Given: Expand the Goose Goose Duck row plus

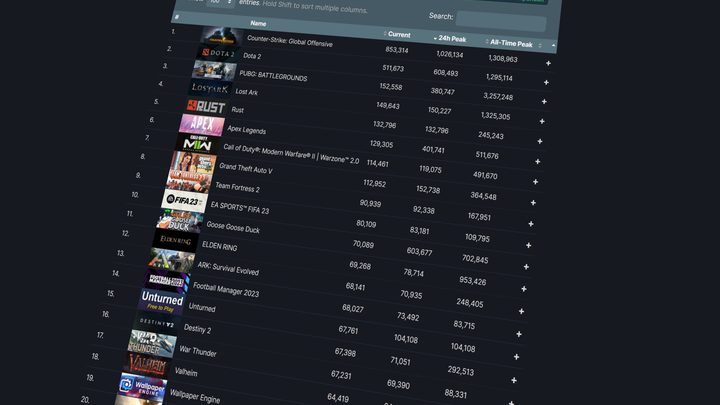Looking at the screenshot, I should click(526, 267).
